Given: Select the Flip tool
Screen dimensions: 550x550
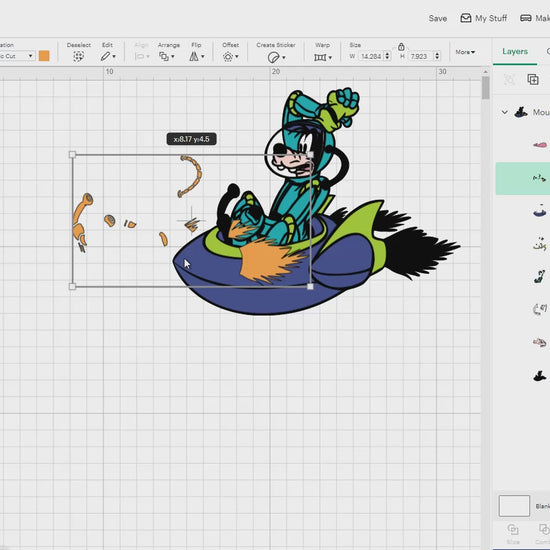Looking at the screenshot, I should (196, 56).
